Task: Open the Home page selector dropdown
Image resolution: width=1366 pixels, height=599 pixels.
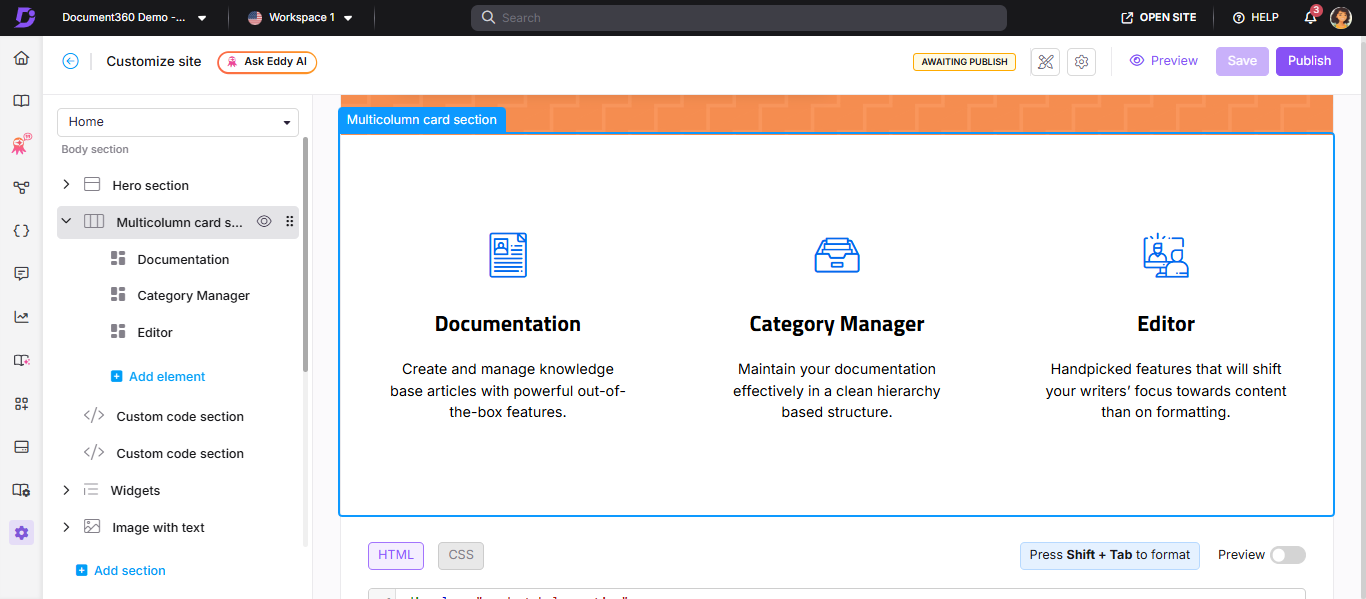Action: pos(178,122)
